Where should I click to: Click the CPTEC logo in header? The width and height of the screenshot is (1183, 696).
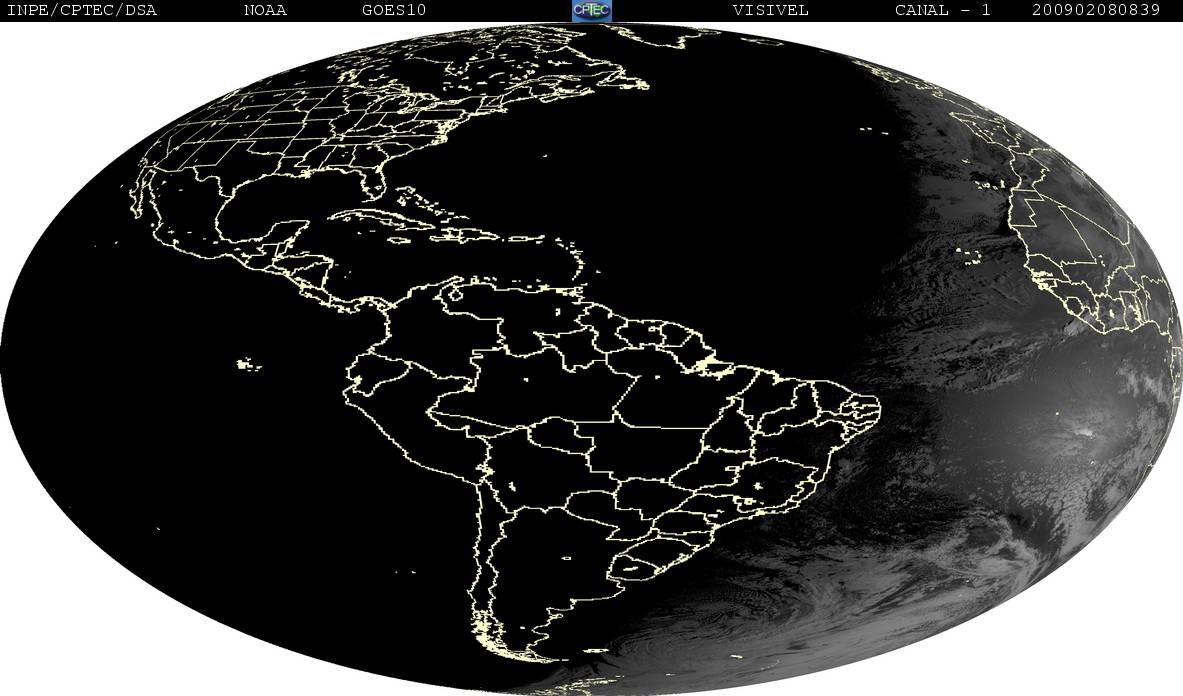591,10
